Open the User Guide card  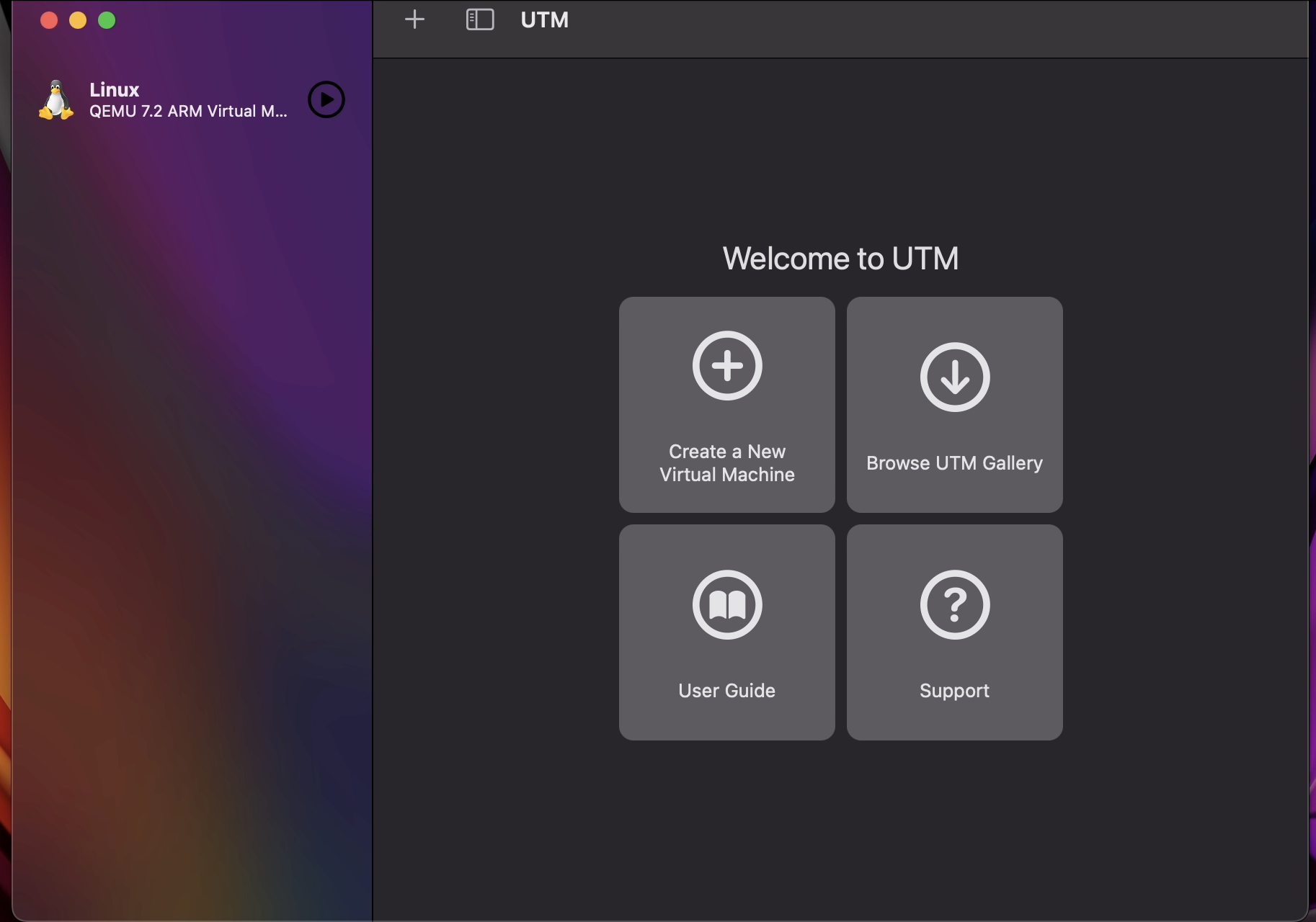point(727,632)
